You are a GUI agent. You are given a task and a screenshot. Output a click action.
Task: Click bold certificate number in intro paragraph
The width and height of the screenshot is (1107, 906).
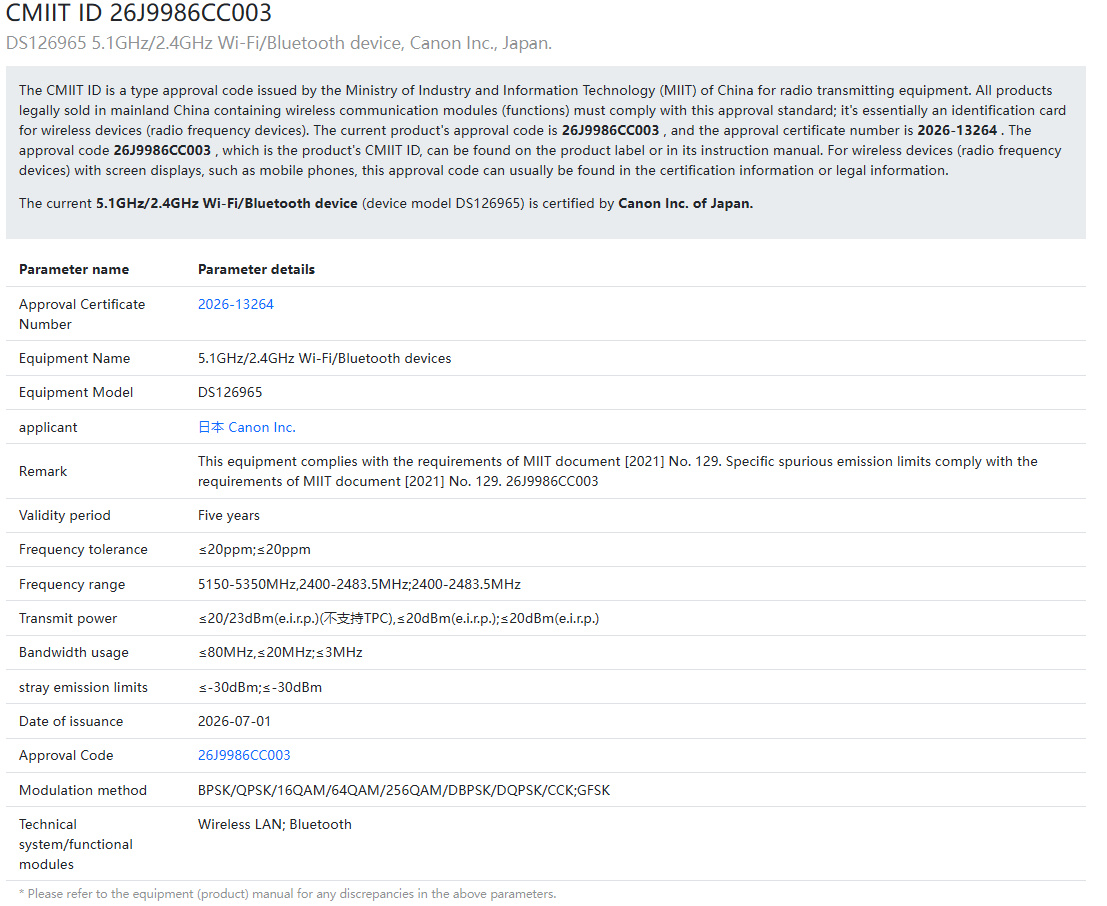tap(957, 131)
